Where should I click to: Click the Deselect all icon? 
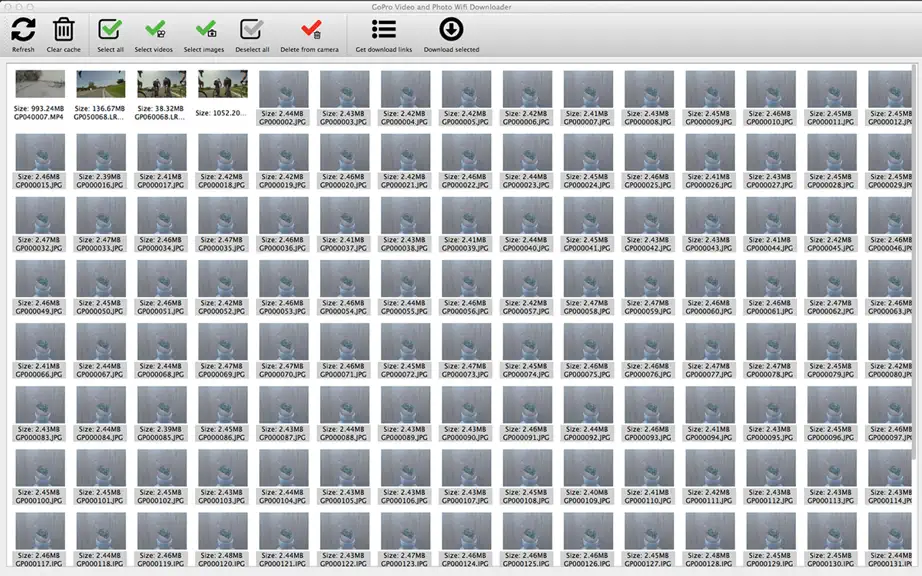pos(251,29)
